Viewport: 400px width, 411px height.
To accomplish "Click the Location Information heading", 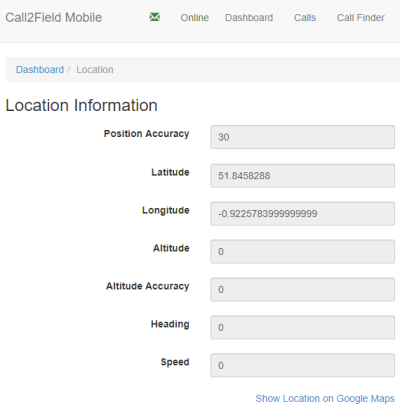I will coord(81,105).
